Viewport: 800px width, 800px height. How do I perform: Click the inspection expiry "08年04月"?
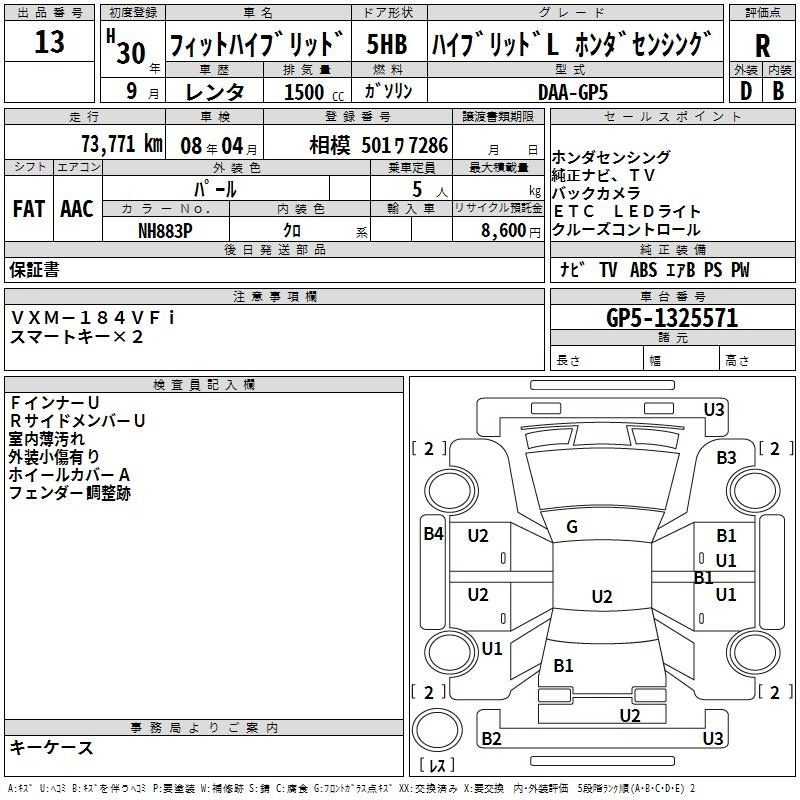point(219,146)
